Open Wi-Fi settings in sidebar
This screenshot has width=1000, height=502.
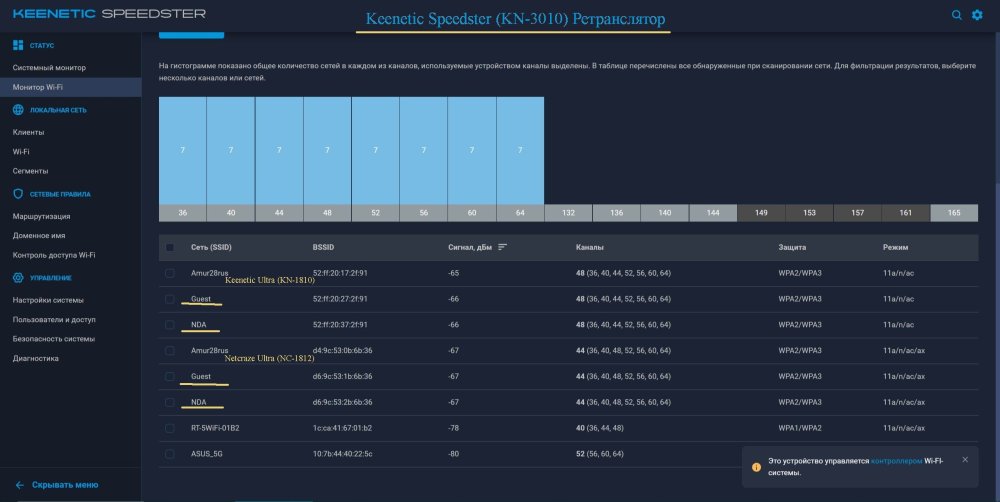point(21,152)
